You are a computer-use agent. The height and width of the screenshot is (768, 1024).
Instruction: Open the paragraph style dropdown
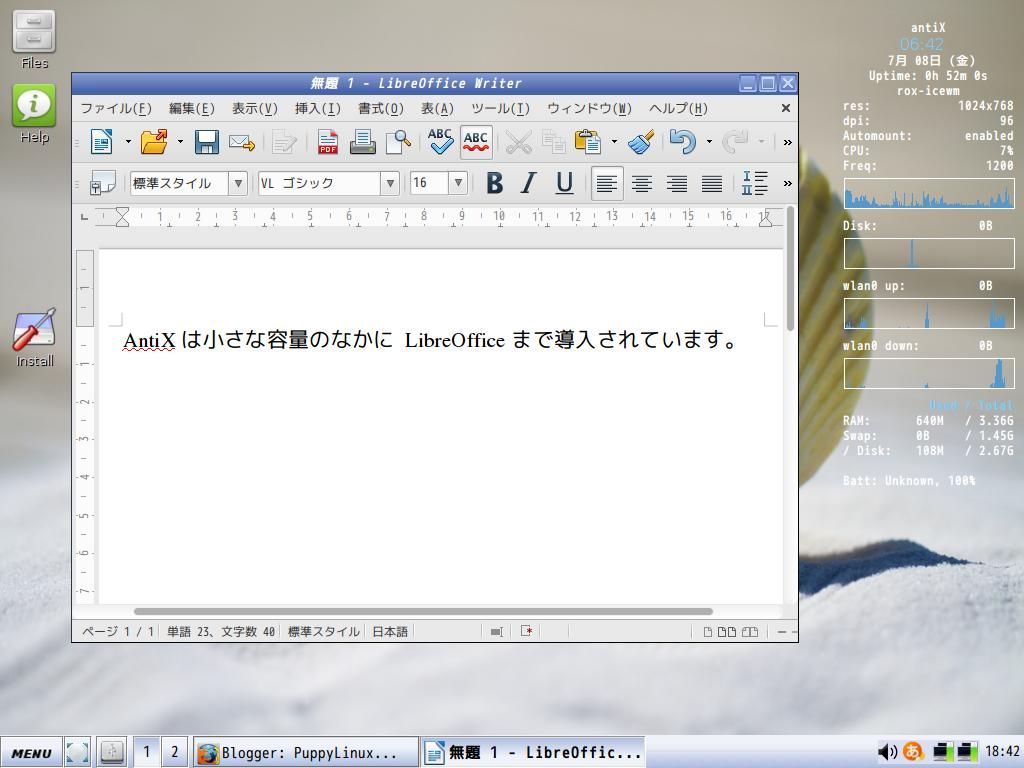238,184
